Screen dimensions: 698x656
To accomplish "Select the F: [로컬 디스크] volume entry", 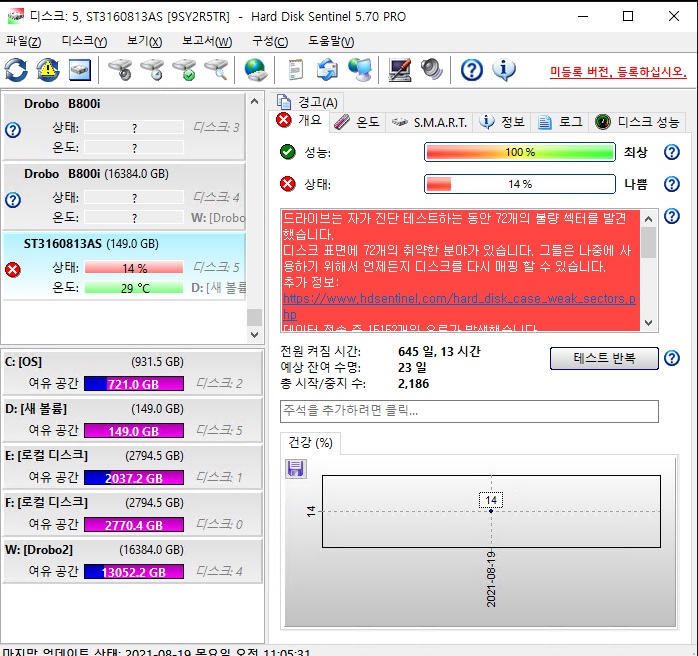I will 132,513.
